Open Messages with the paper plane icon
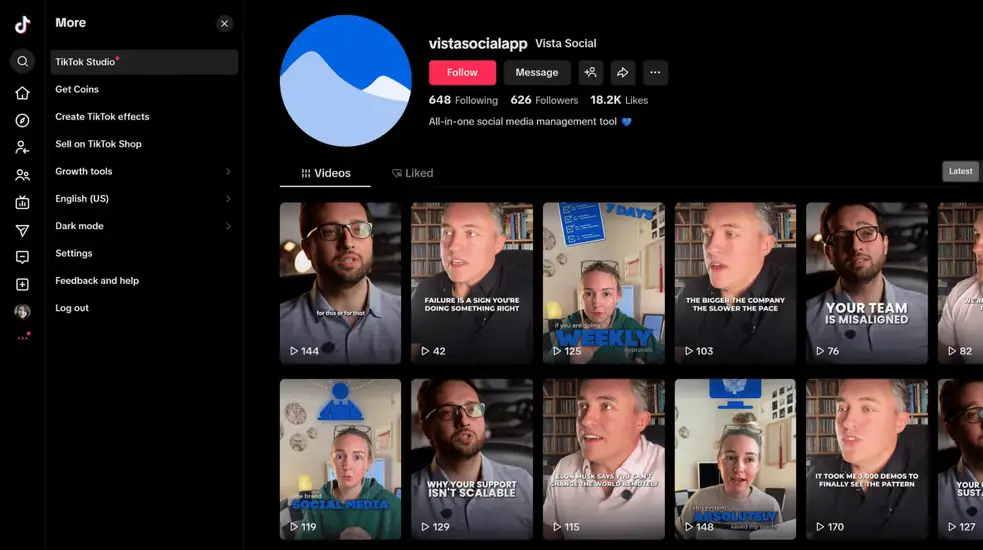 pos(22,230)
